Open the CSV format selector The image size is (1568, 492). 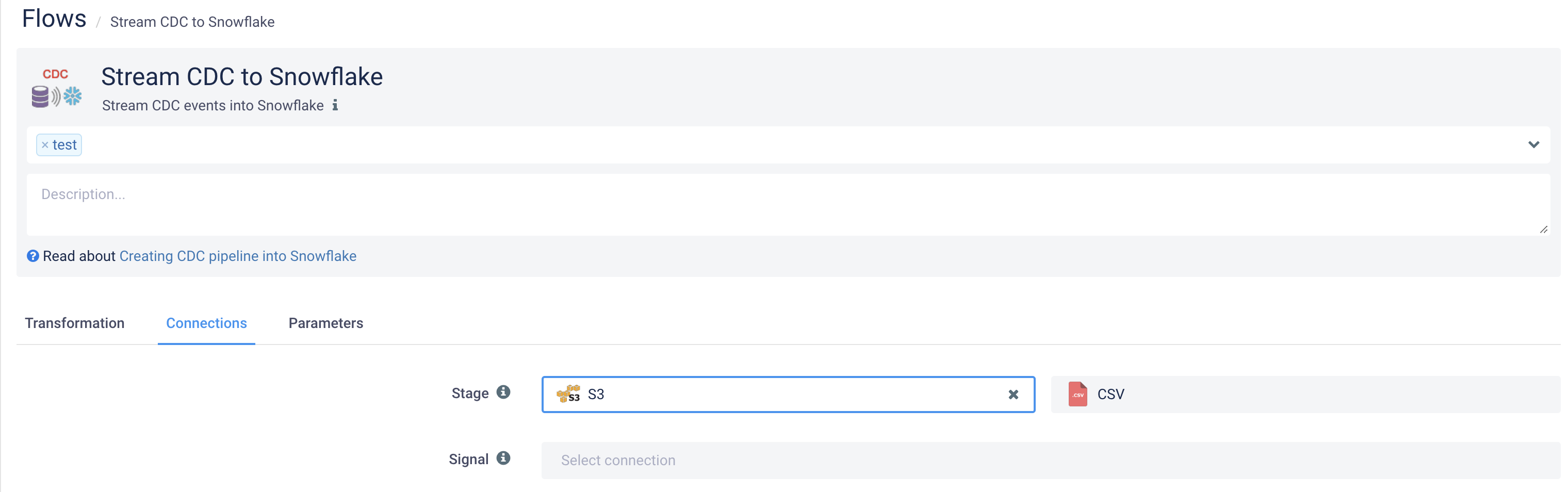tap(1305, 395)
